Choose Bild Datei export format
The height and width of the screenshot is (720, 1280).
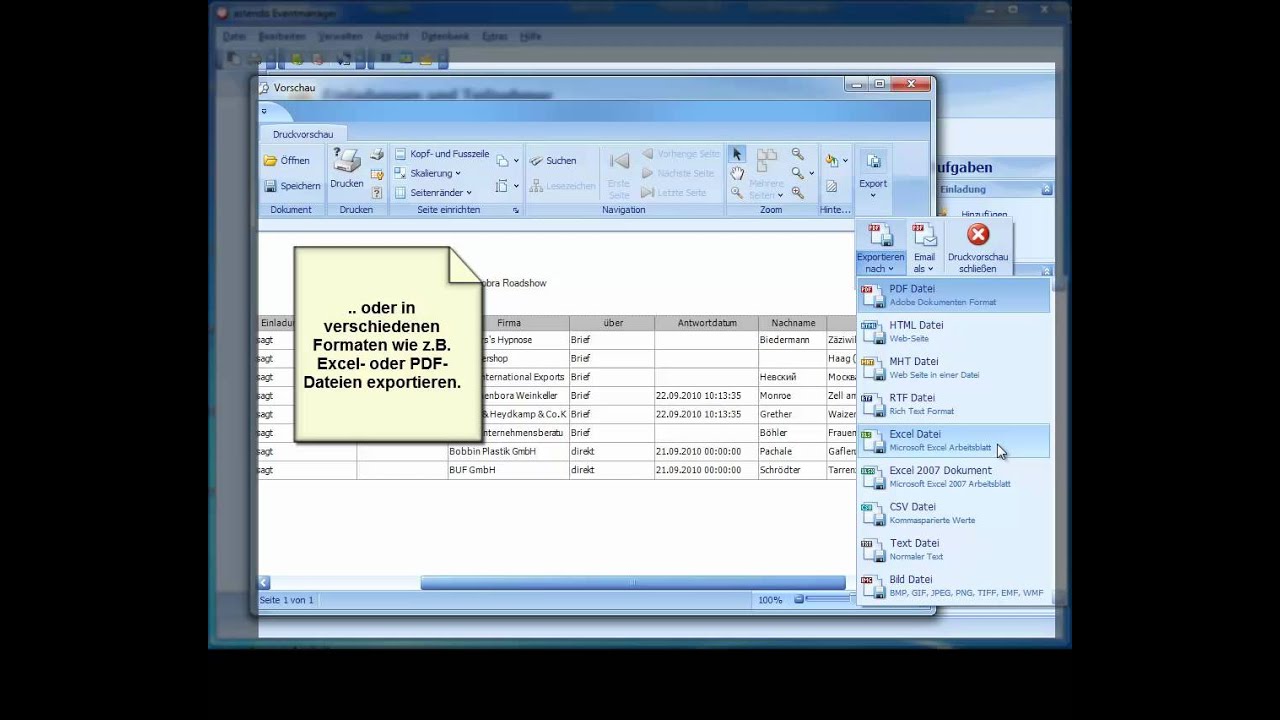[954, 586]
